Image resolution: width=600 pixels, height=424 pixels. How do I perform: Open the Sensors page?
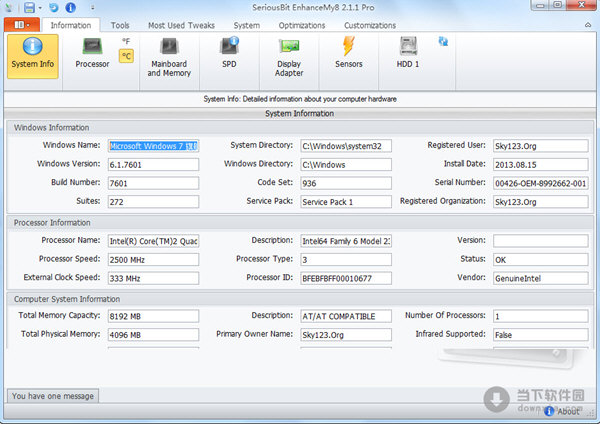pos(349,54)
